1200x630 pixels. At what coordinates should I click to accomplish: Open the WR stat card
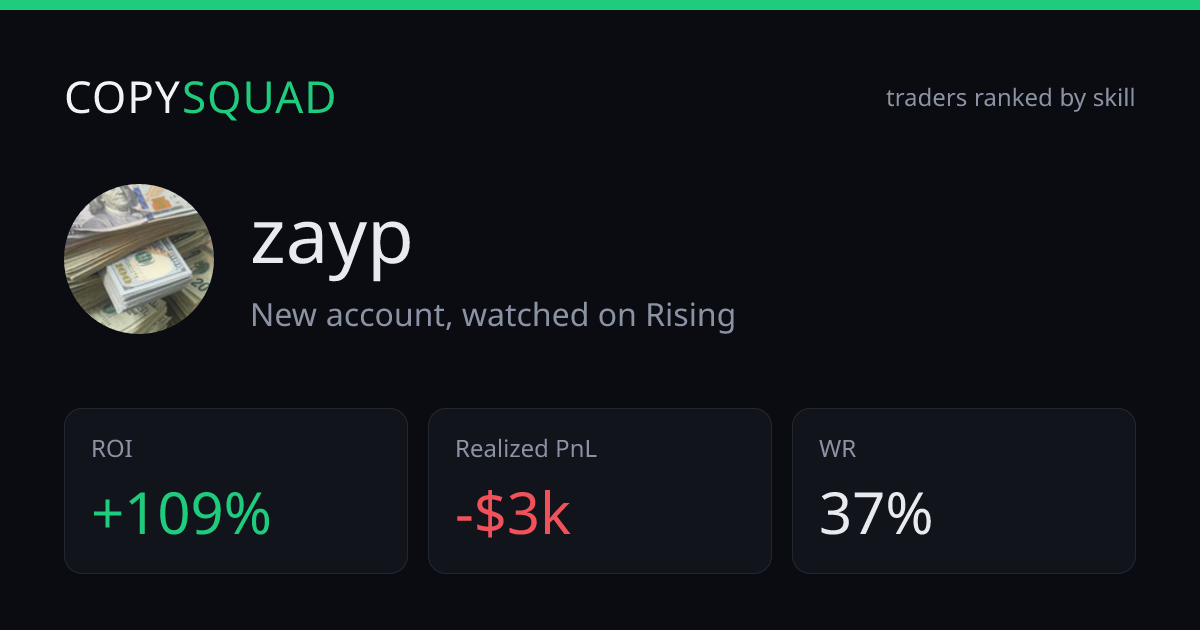click(964, 491)
